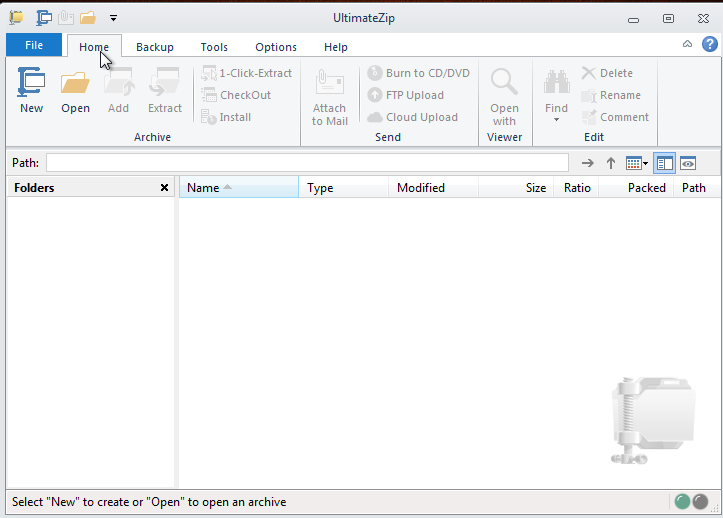Sort by the Packed column header

636,187
